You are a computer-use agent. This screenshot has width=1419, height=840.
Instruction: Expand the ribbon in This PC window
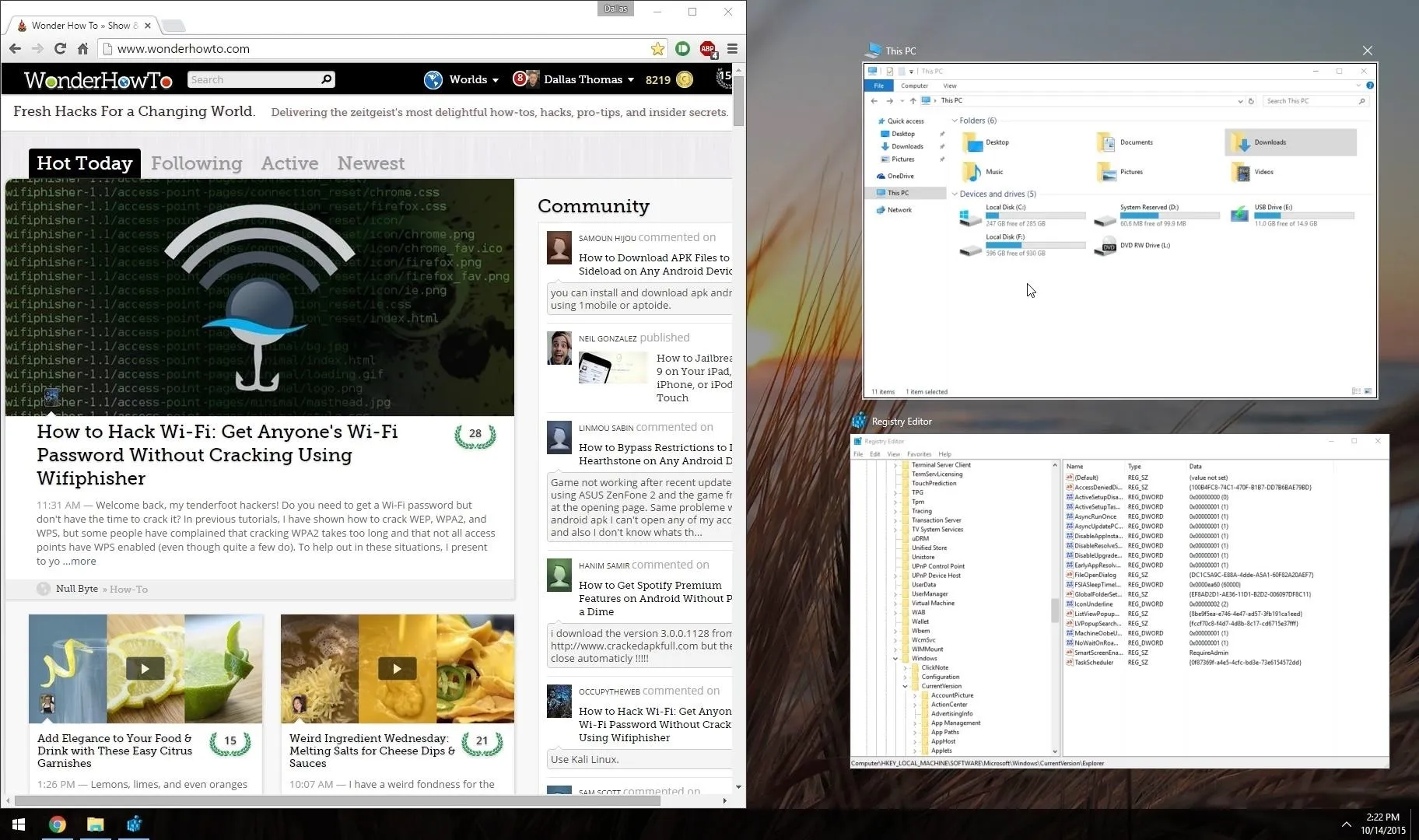click(1358, 86)
